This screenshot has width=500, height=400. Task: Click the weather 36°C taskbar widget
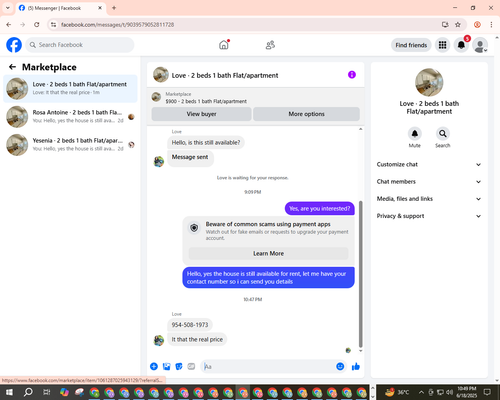pyautogui.click(x=397, y=392)
